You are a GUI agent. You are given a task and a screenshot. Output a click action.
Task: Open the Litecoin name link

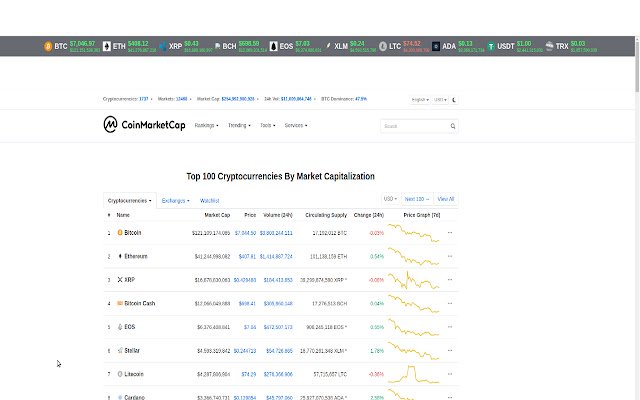pos(134,374)
